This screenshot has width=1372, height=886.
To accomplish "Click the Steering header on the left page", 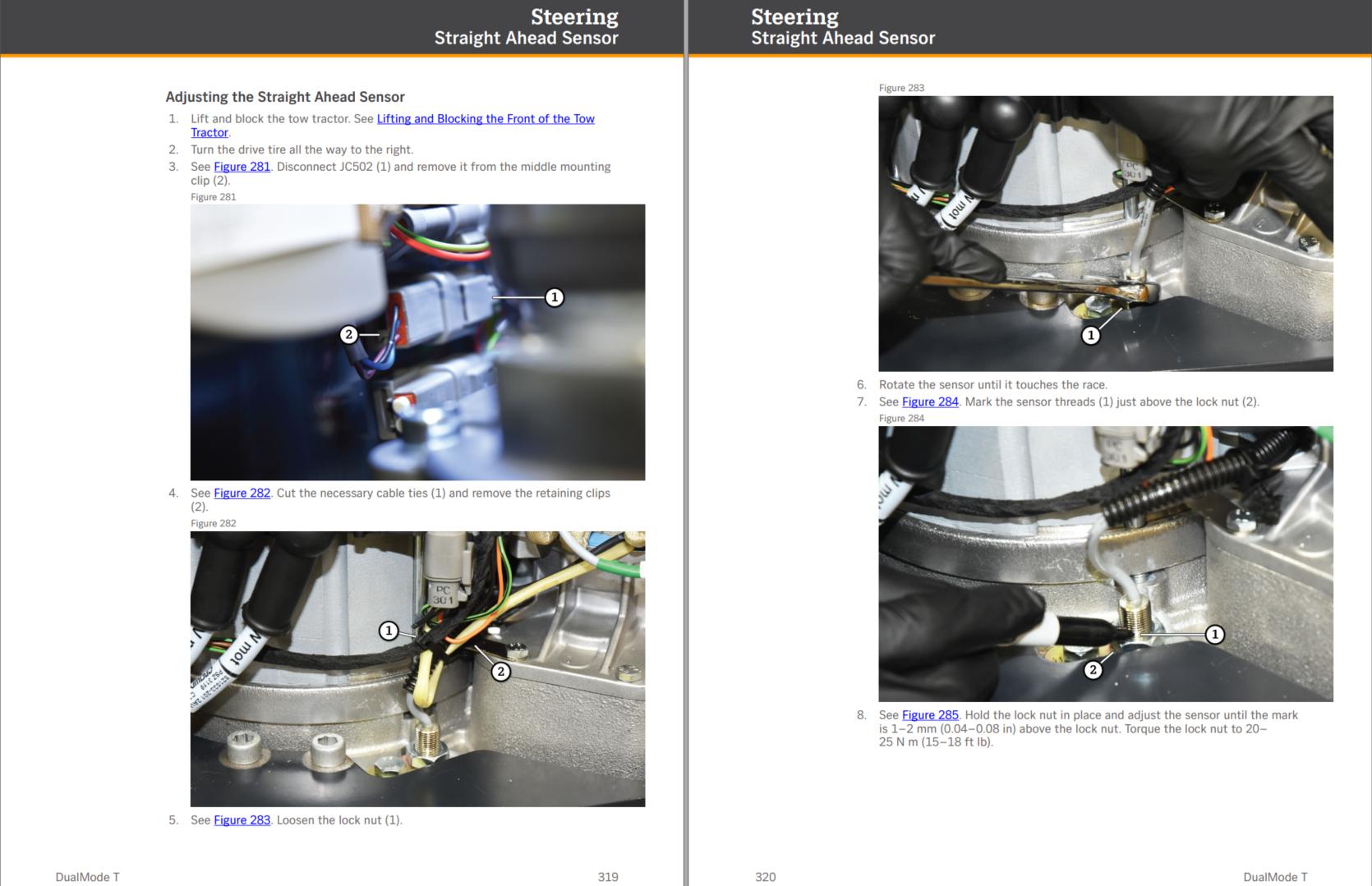I will pos(573,17).
